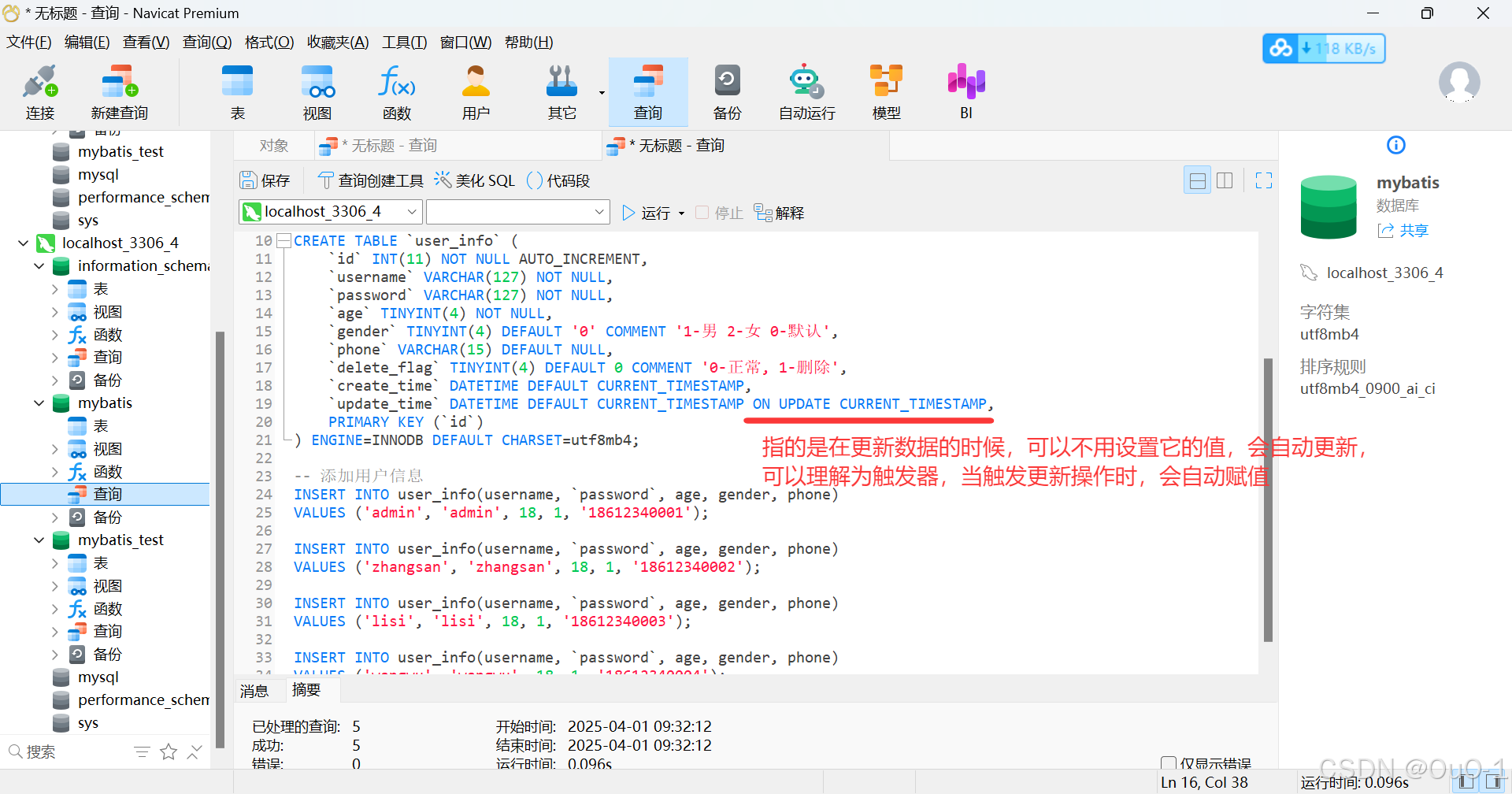The width and height of the screenshot is (1512, 794).
Task: Open the 帮助 menu
Action: coord(528,43)
